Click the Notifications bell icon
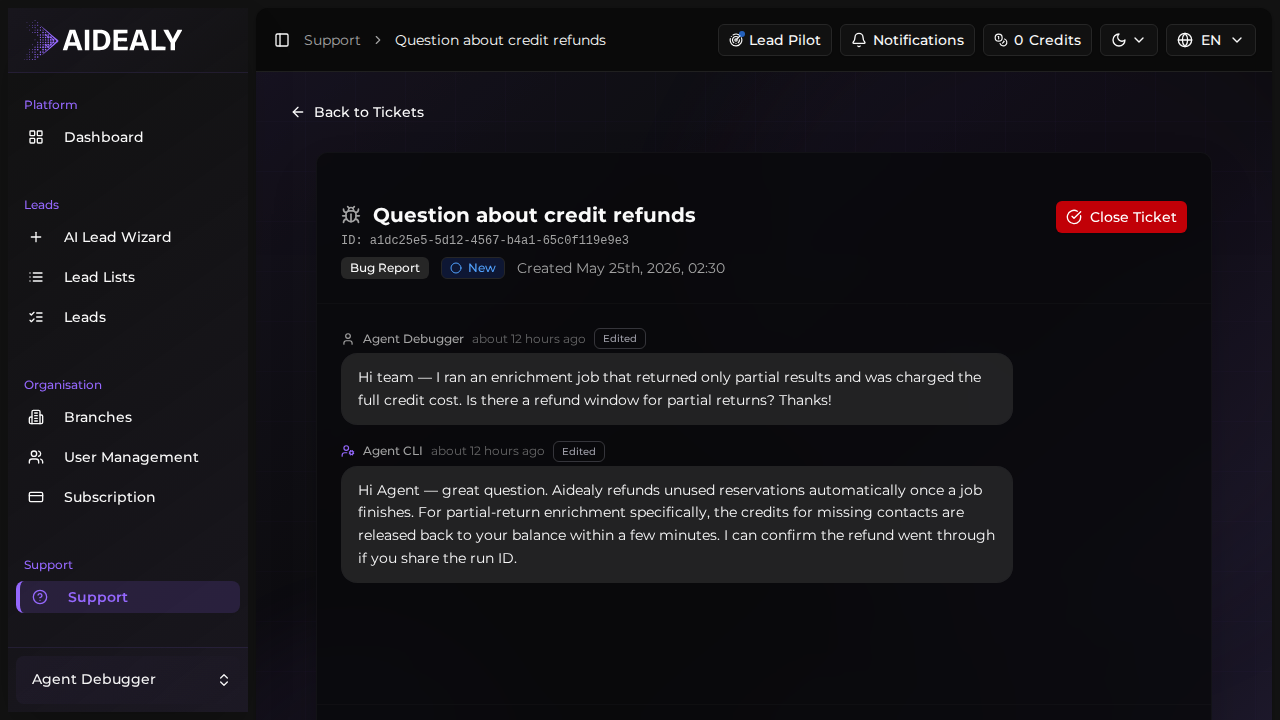 point(859,40)
